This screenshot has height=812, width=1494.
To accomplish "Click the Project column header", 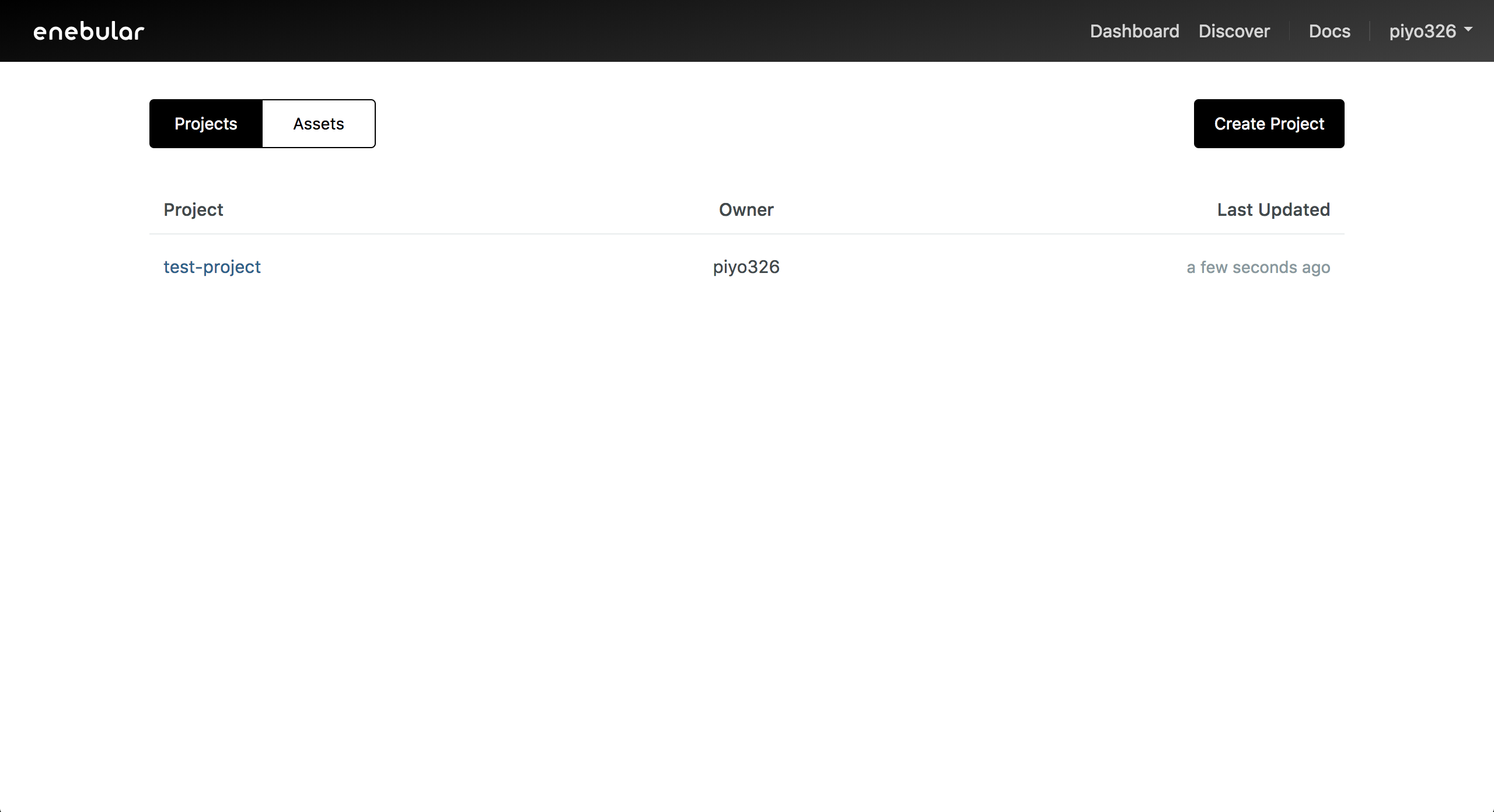I will click(x=193, y=209).
